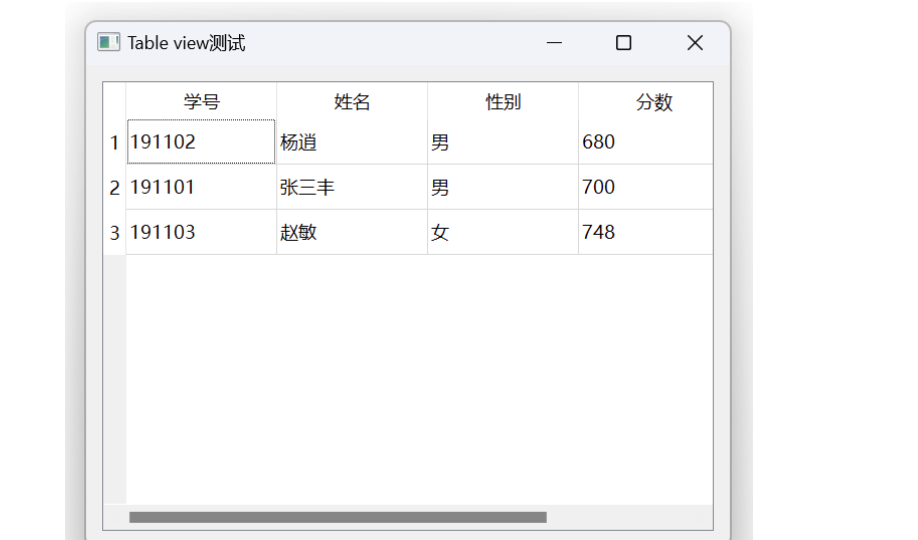This screenshot has width=918, height=540.
Task: Select cell 191102
Action: [x=201, y=142]
